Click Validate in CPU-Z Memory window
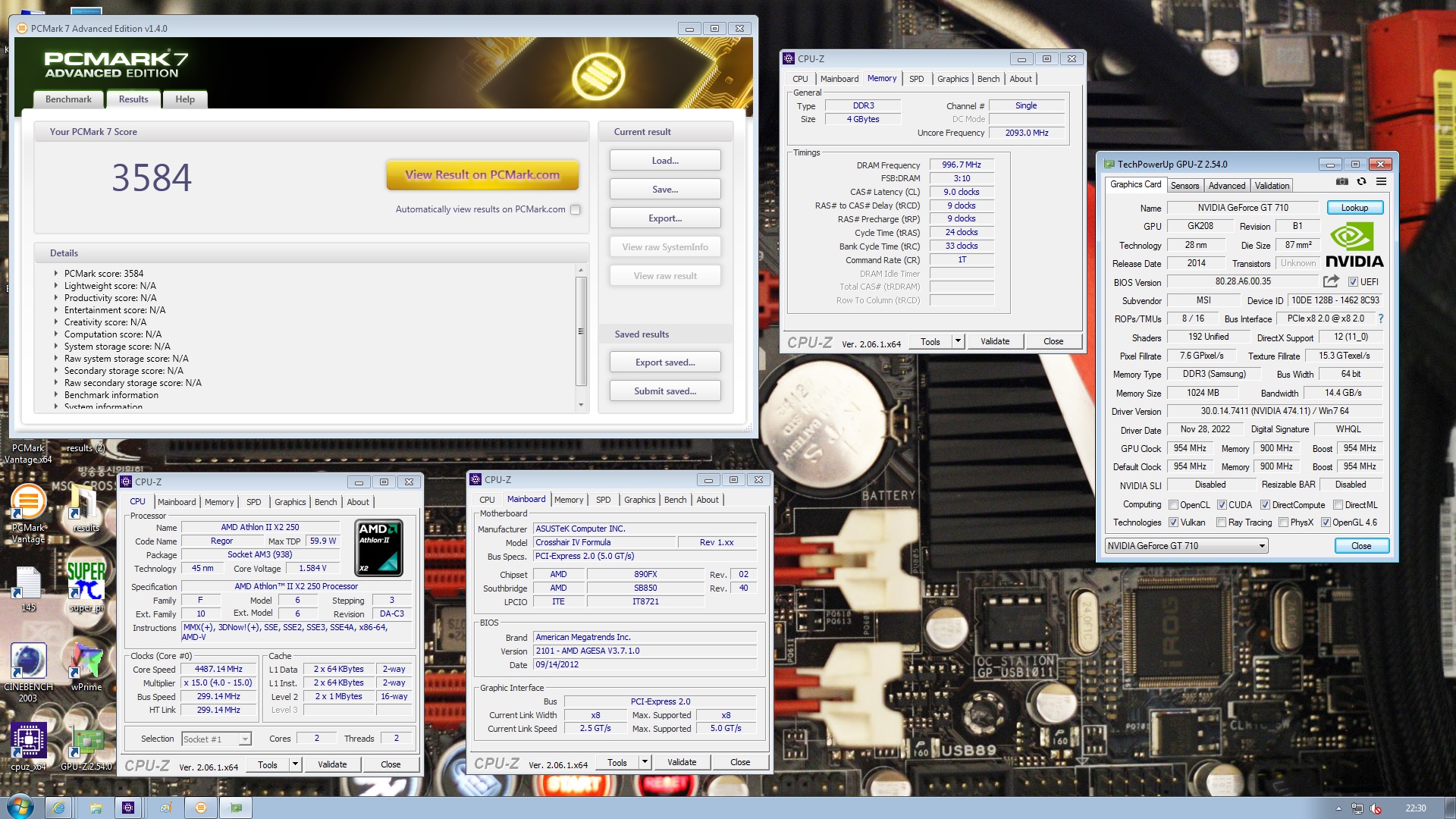 coord(994,341)
